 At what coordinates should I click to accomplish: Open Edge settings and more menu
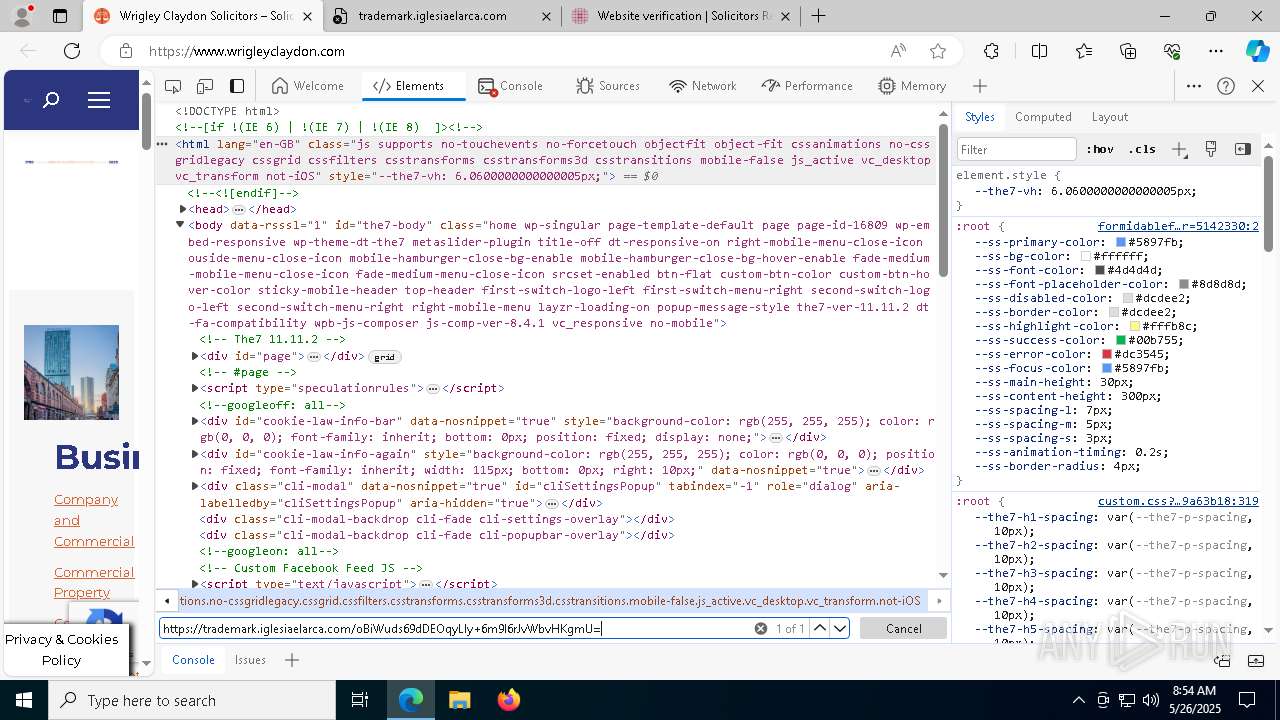(x=1216, y=51)
